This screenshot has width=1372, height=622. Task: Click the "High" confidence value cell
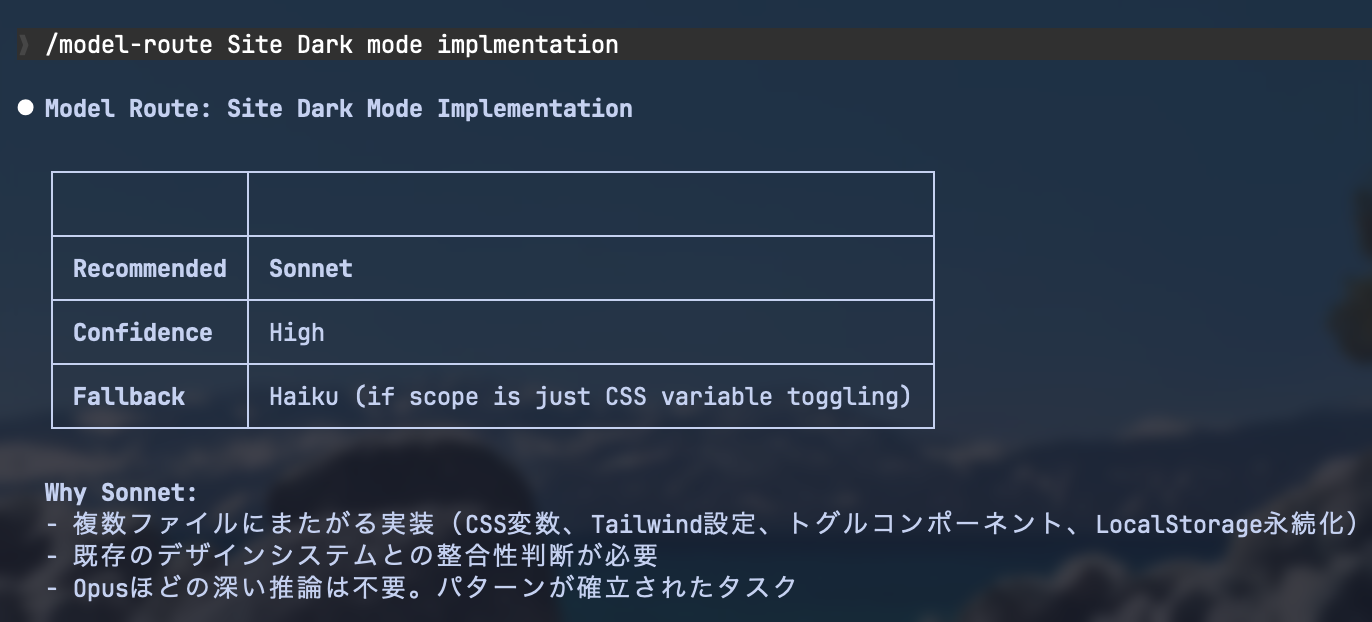point(297,332)
